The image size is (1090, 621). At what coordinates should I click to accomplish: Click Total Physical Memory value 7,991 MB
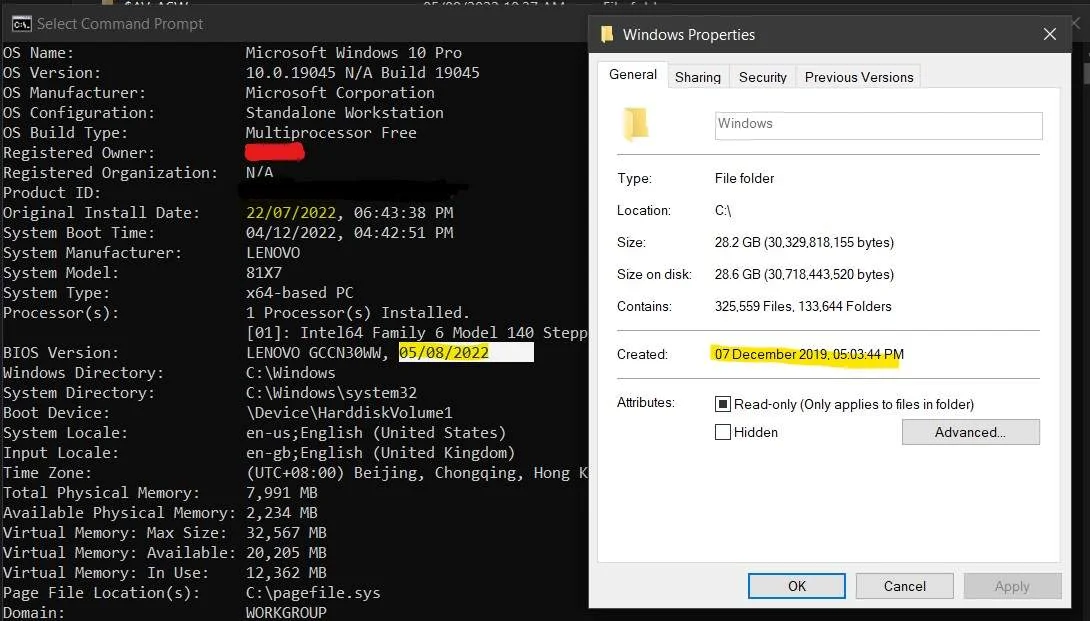coord(282,493)
